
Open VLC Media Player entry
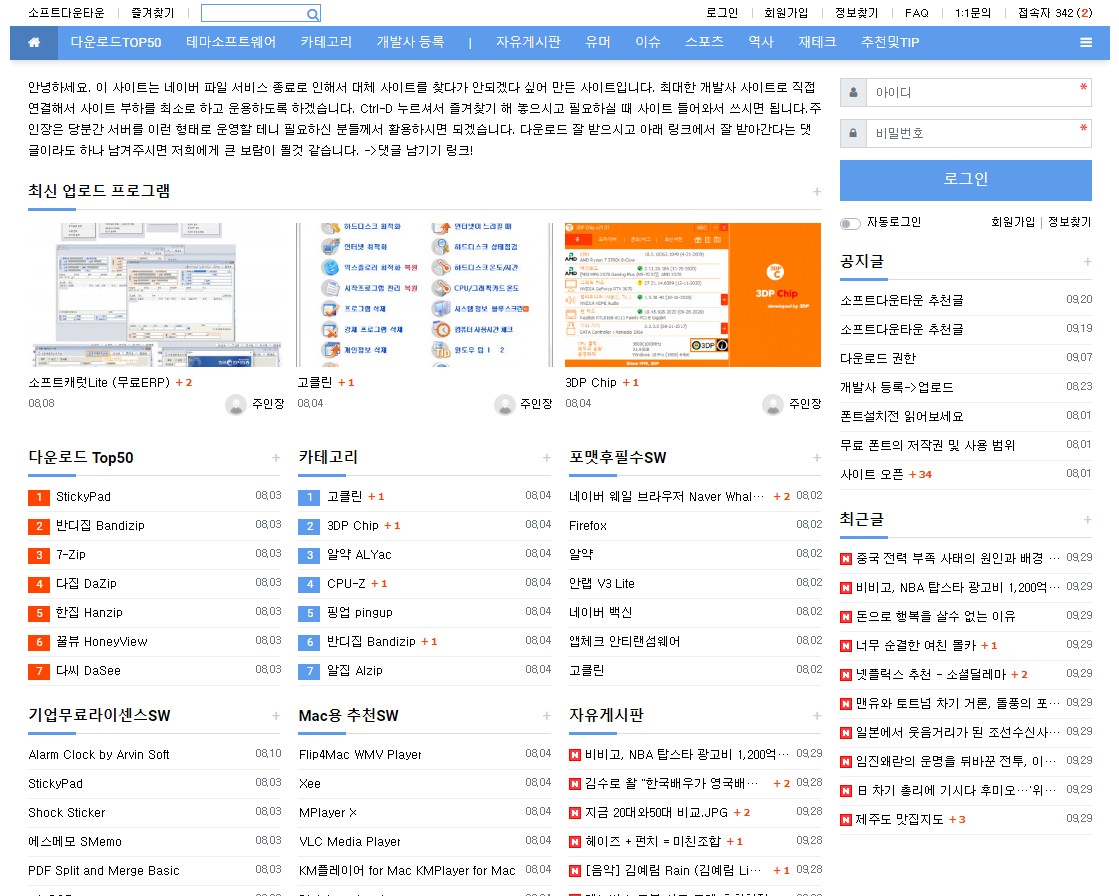coord(350,842)
